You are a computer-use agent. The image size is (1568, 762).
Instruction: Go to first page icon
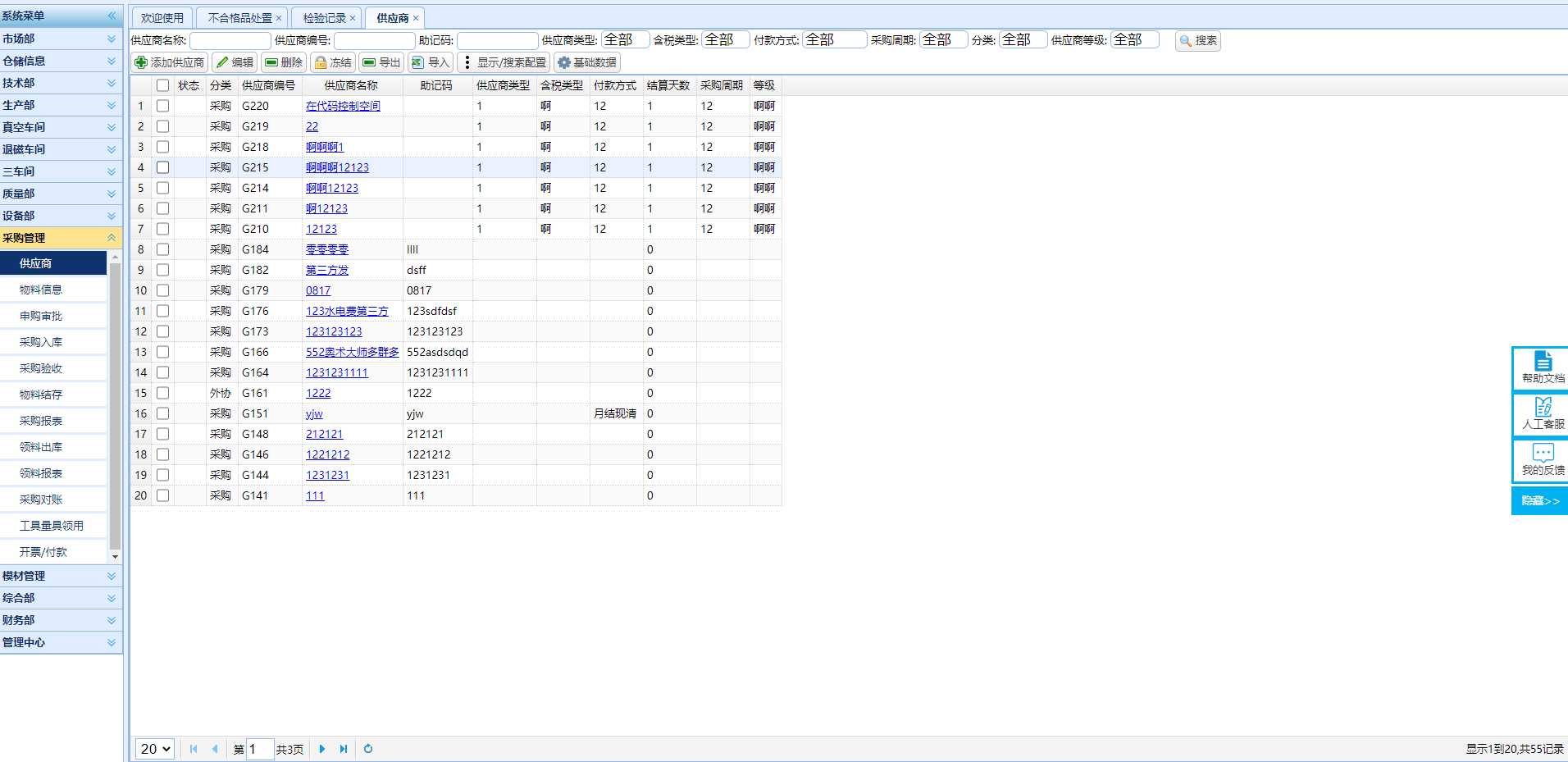pyautogui.click(x=194, y=749)
